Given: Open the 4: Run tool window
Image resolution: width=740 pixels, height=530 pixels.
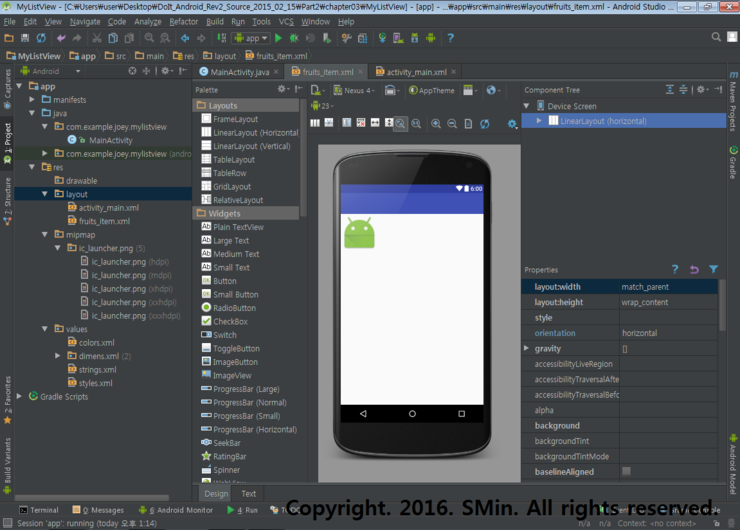Looking at the screenshot, I should click(x=242, y=510).
